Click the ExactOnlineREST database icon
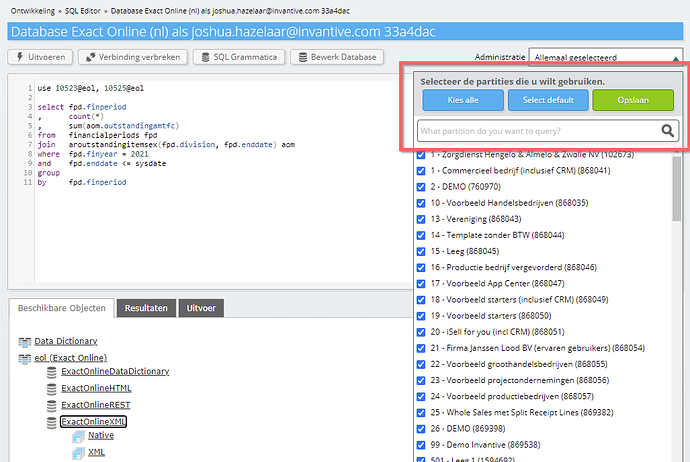 tap(51, 406)
